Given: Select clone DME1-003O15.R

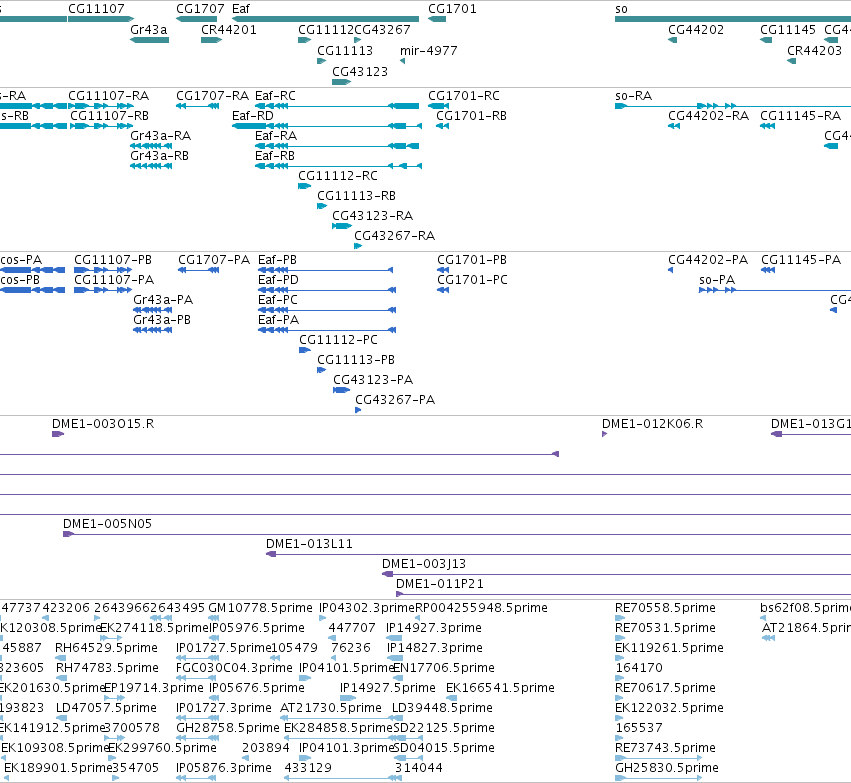Looking at the screenshot, I should tap(103, 424).
